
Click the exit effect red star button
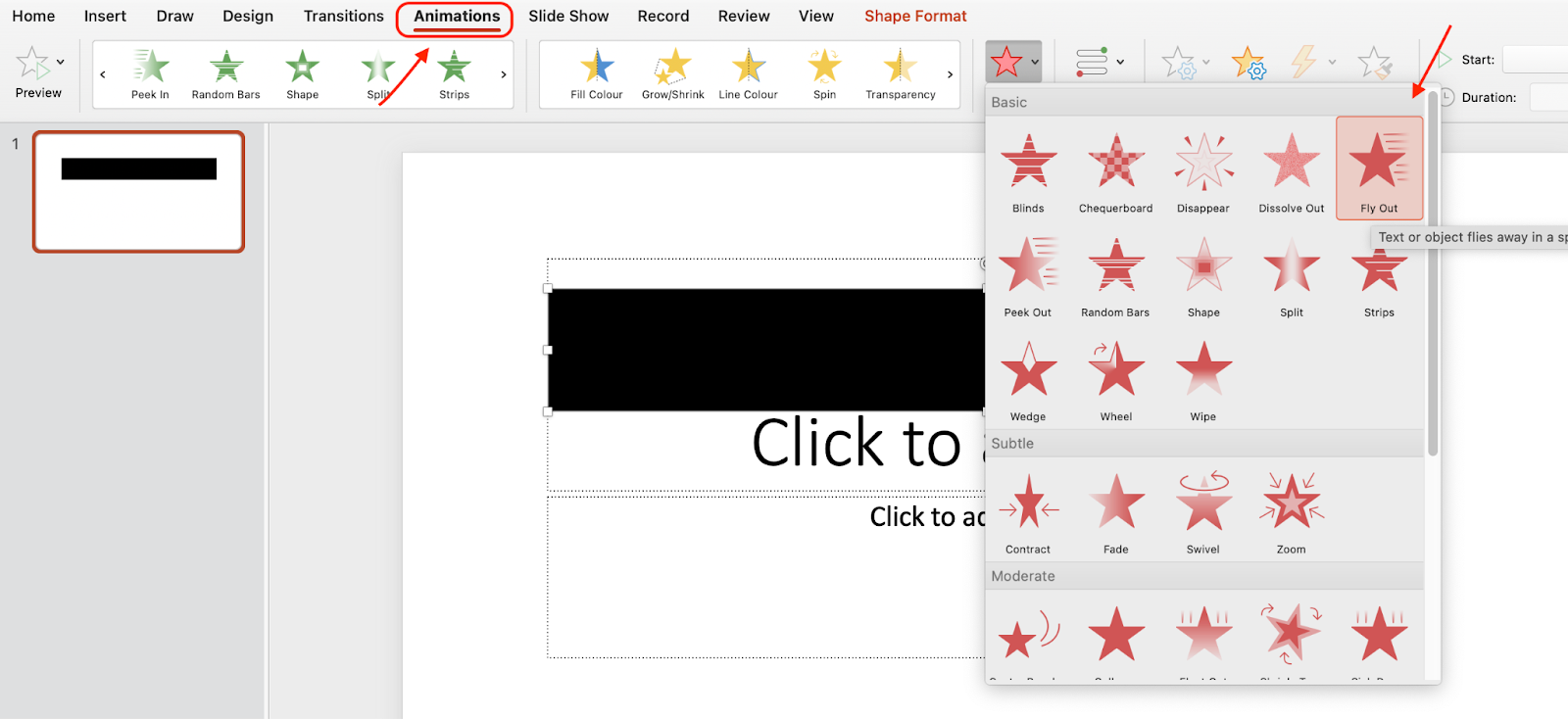tap(1006, 63)
